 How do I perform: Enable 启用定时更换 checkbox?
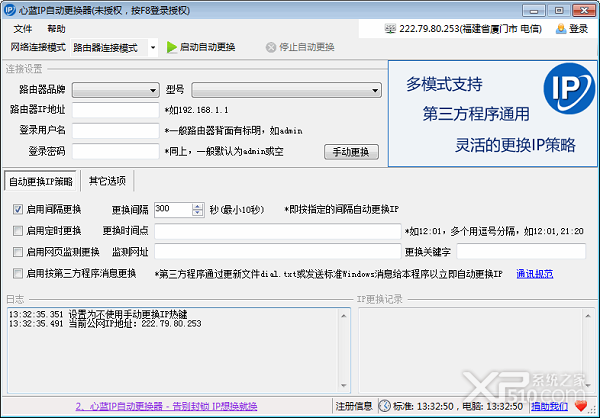[18, 231]
